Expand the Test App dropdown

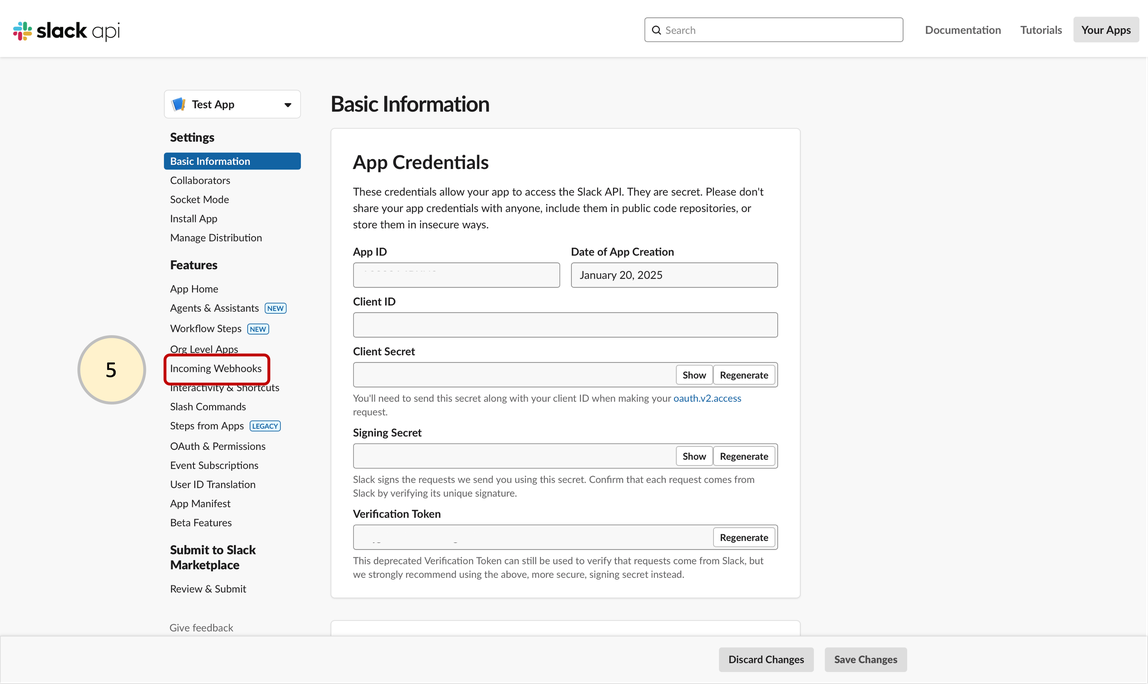287,105
